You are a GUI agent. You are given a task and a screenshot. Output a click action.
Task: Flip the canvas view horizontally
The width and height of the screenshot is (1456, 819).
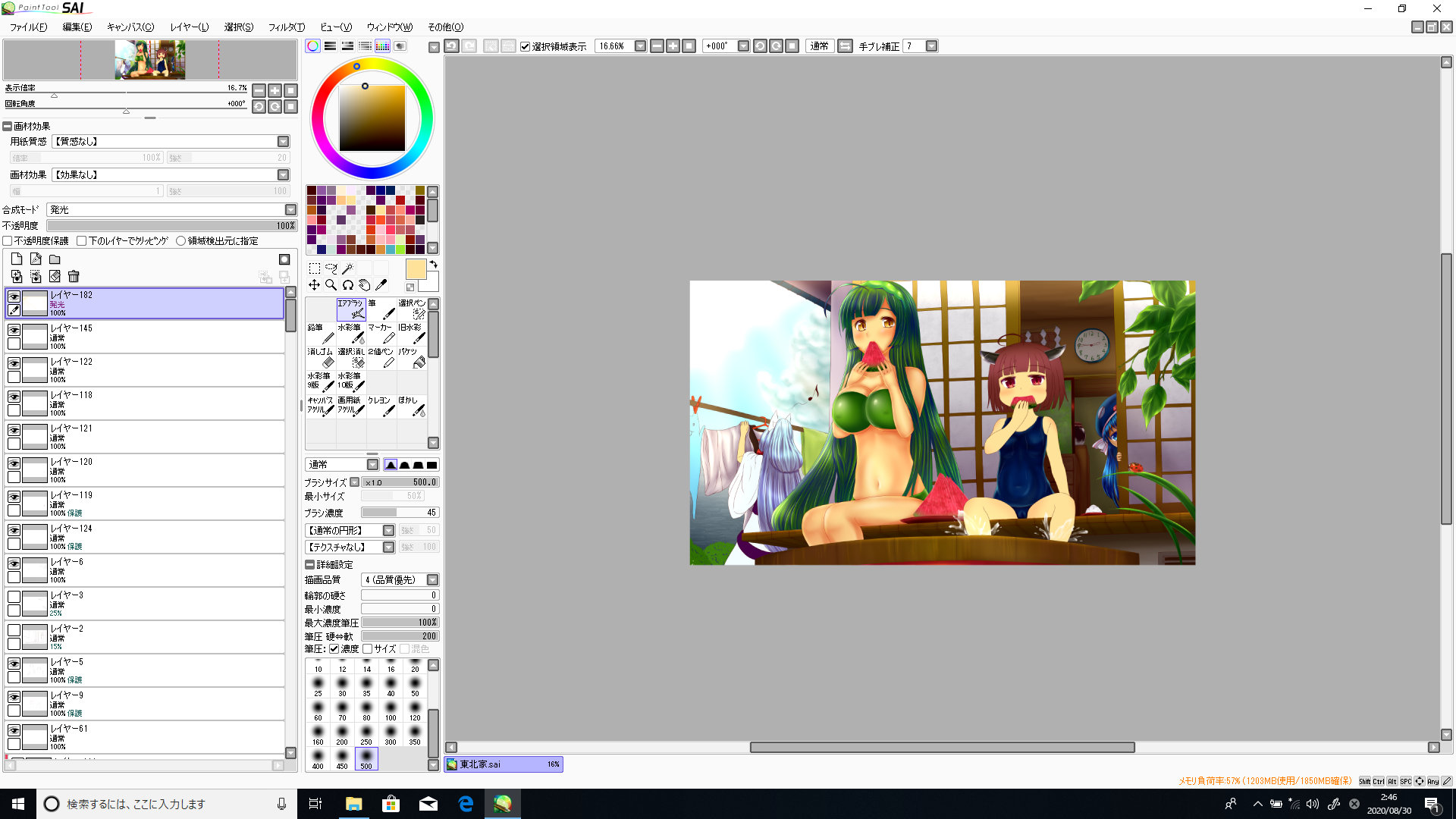845,46
